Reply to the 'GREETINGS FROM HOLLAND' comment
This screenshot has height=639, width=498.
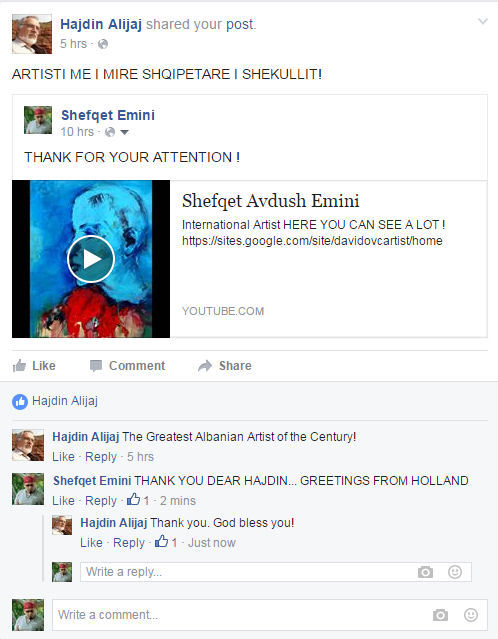[101, 501]
